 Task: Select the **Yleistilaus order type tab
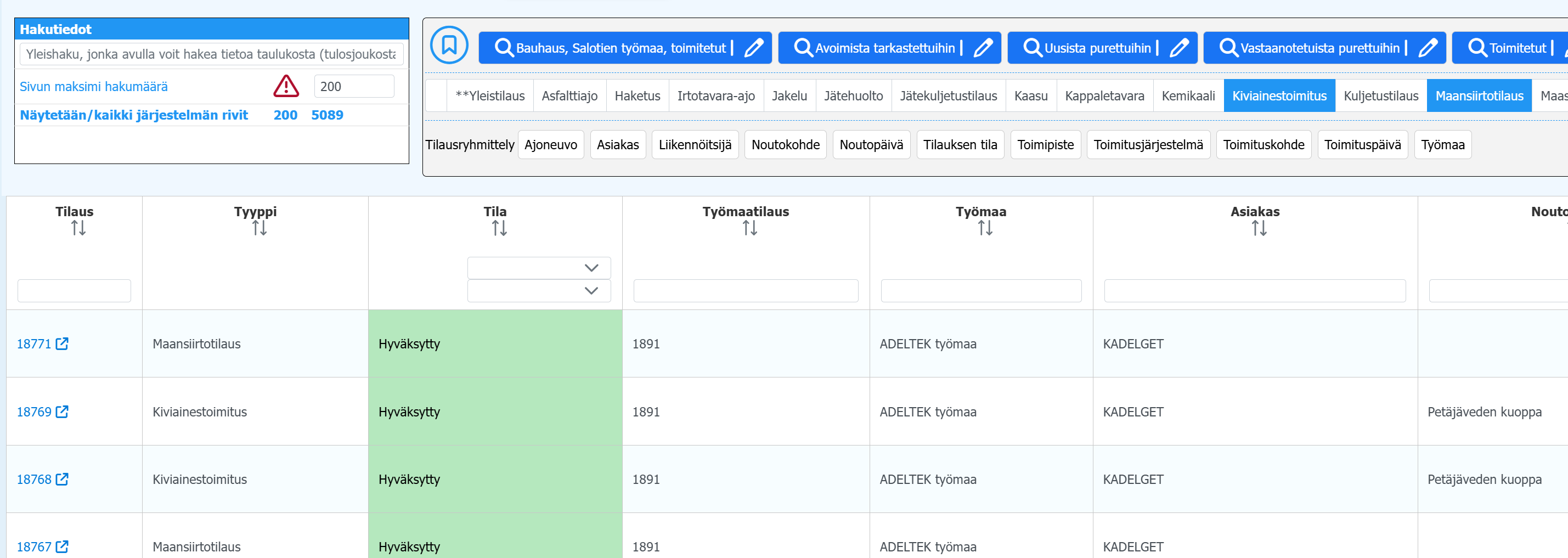click(x=490, y=95)
